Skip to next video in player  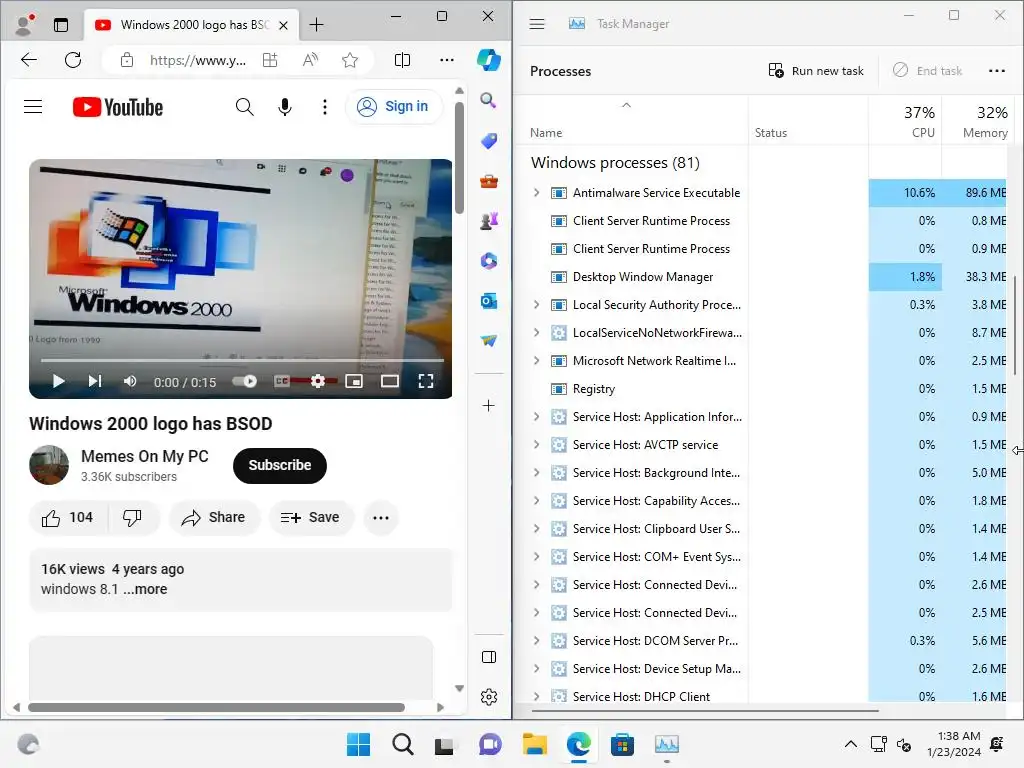95,381
